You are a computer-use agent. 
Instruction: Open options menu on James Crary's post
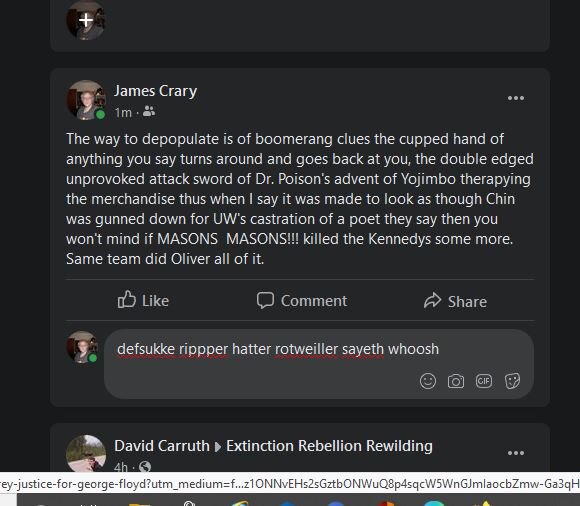pyautogui.click(x=516, y=98)
